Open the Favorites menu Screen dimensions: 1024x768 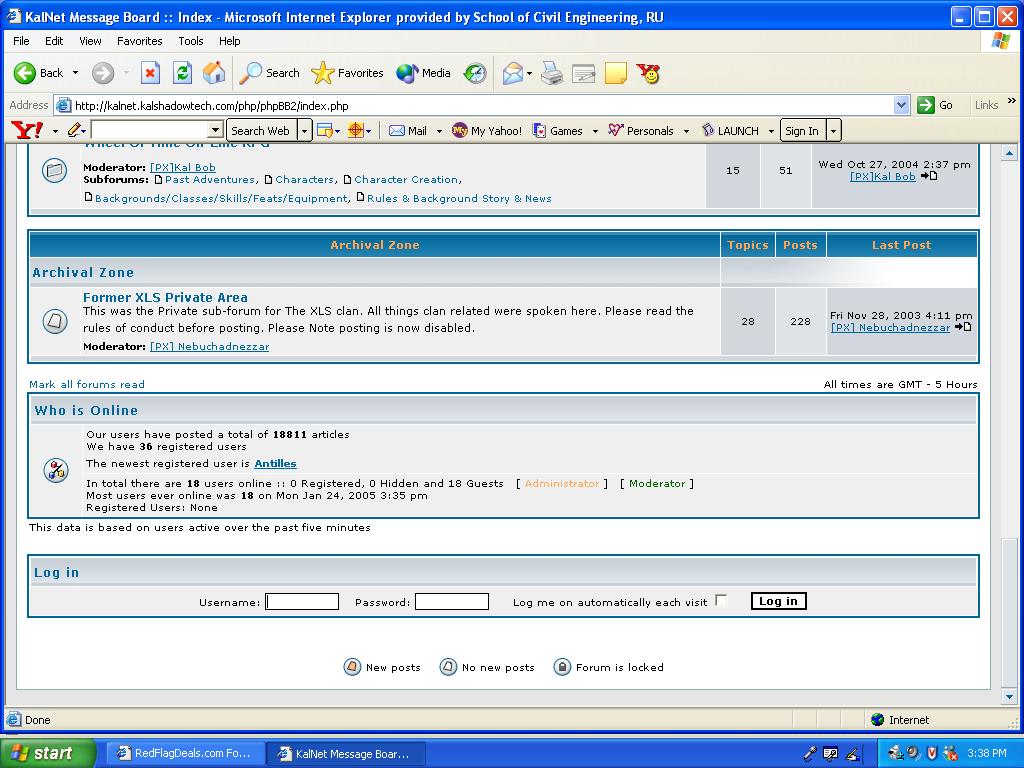coord(140,40)
